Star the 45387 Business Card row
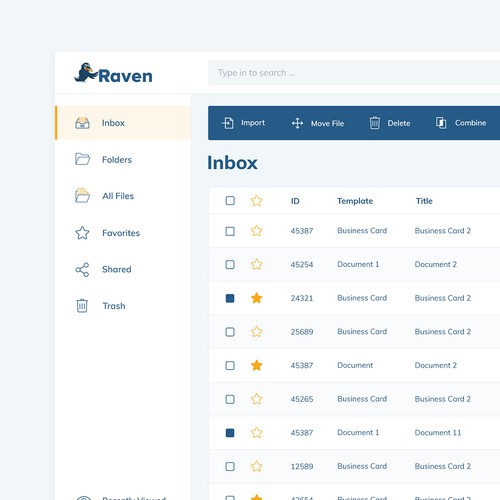 click(257, 231)
